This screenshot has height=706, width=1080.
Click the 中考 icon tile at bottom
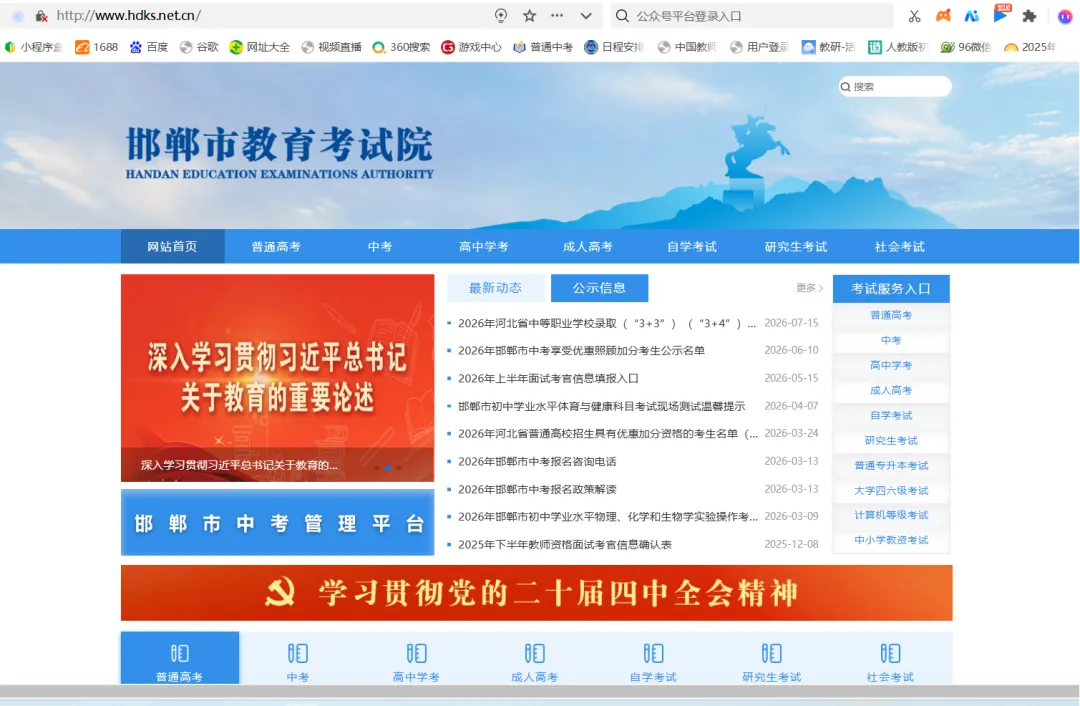(x=298, y=658)
